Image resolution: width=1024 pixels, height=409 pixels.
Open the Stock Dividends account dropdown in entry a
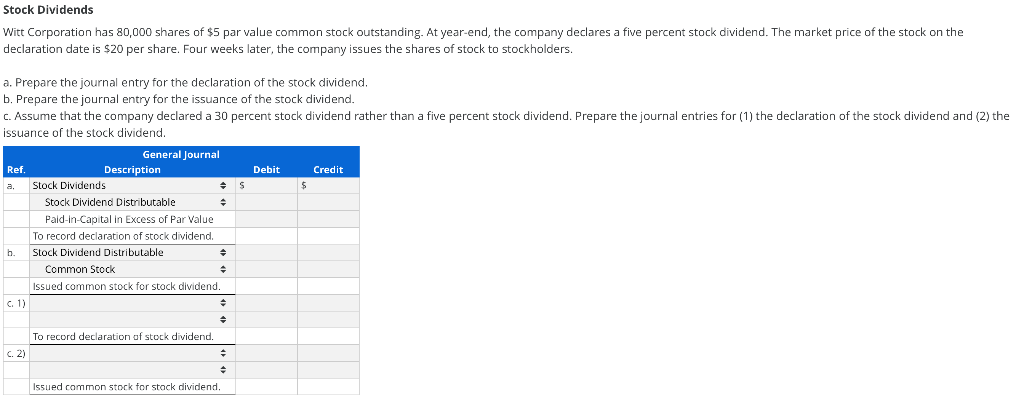[130, 186]
